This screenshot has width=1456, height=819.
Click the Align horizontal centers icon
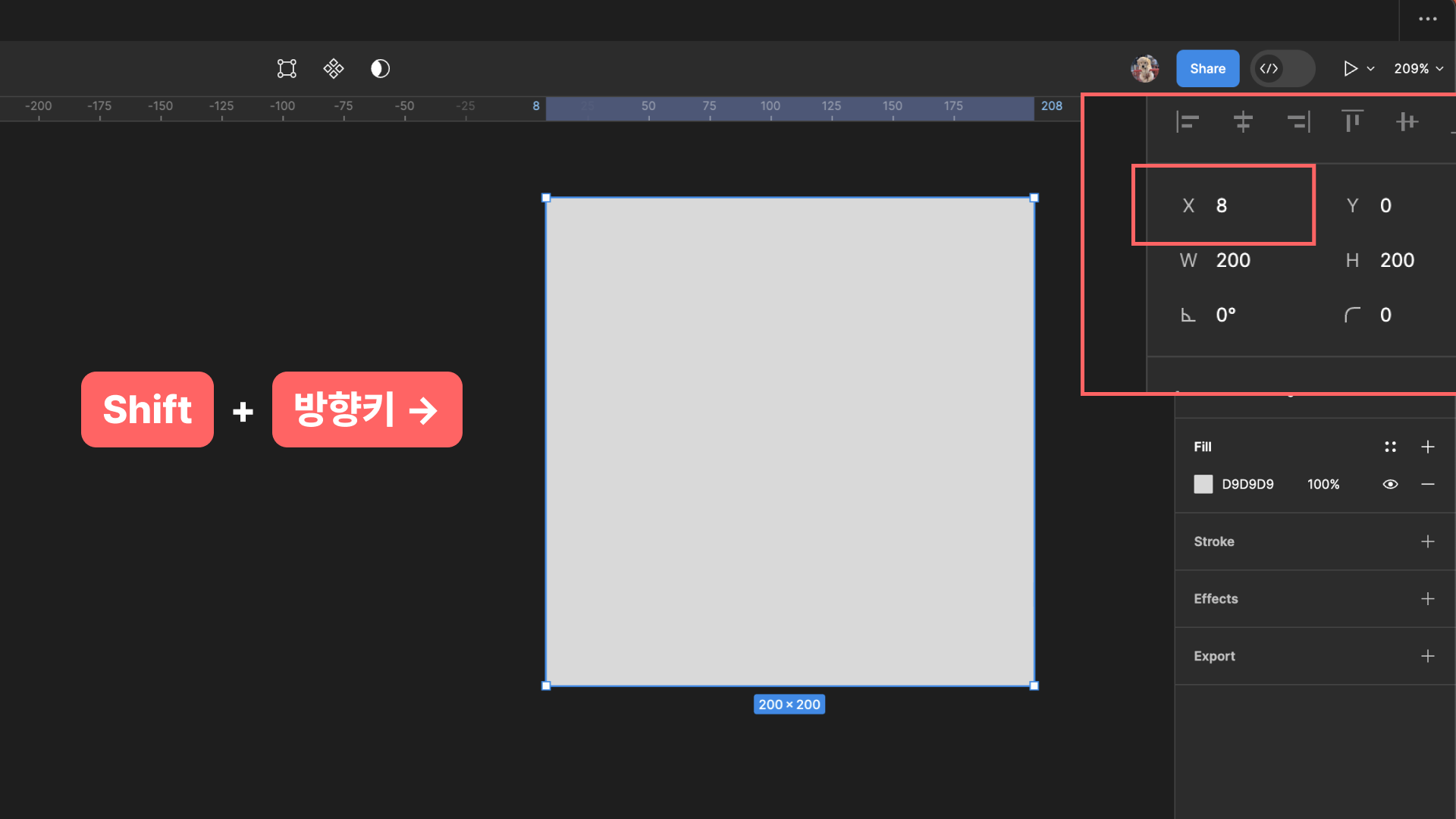(x=1242, y=121)
